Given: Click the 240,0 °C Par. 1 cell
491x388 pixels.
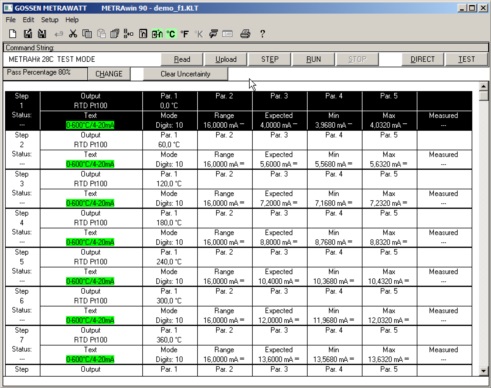Looking at the screenshot, I should [x=170, y=257].
